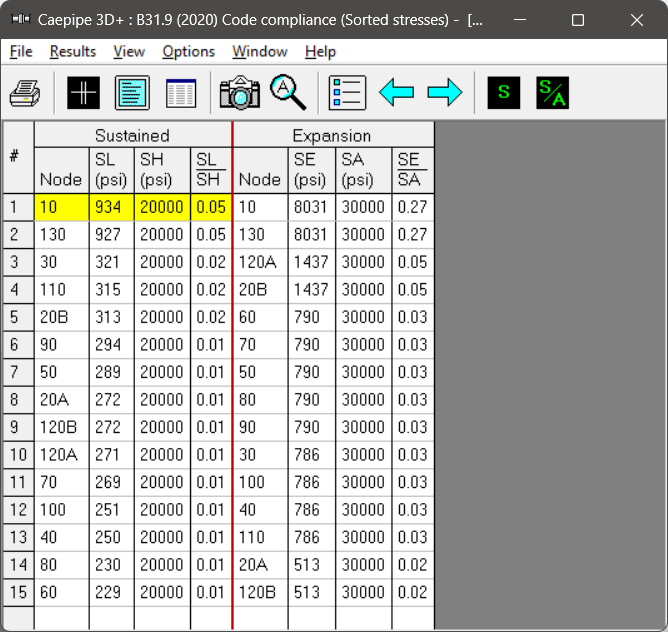
Task: Open the Help menu
Action: (x=320, y=51)
